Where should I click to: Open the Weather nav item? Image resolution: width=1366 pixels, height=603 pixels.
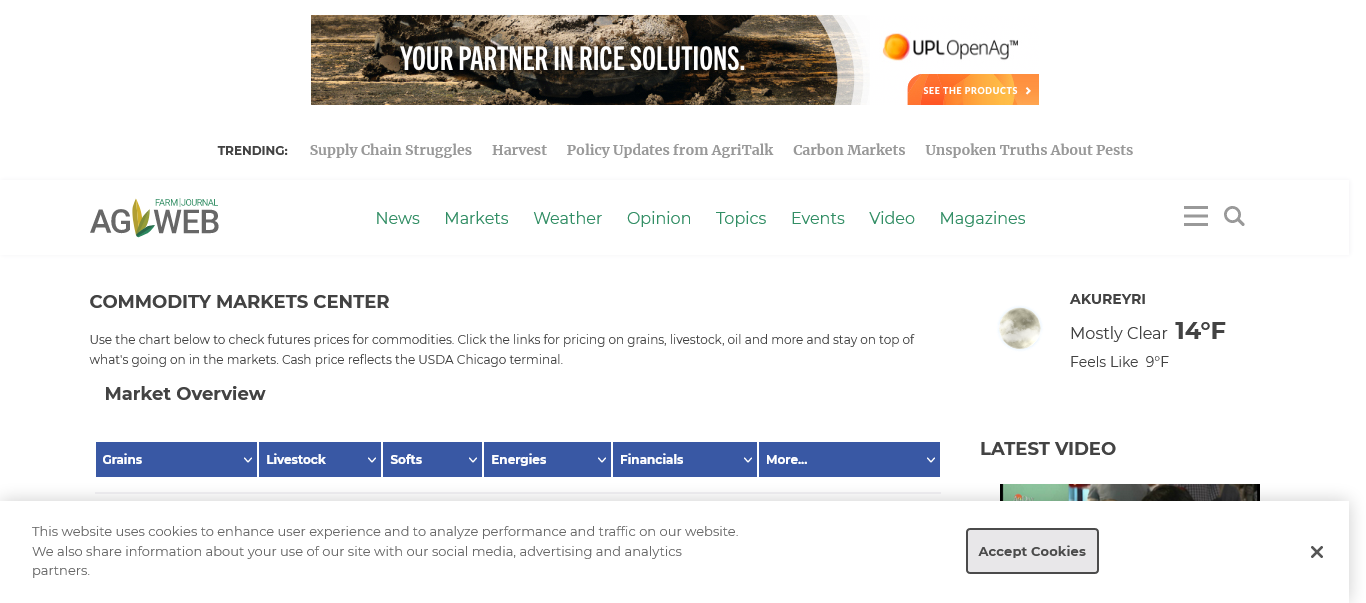point(567,218)
